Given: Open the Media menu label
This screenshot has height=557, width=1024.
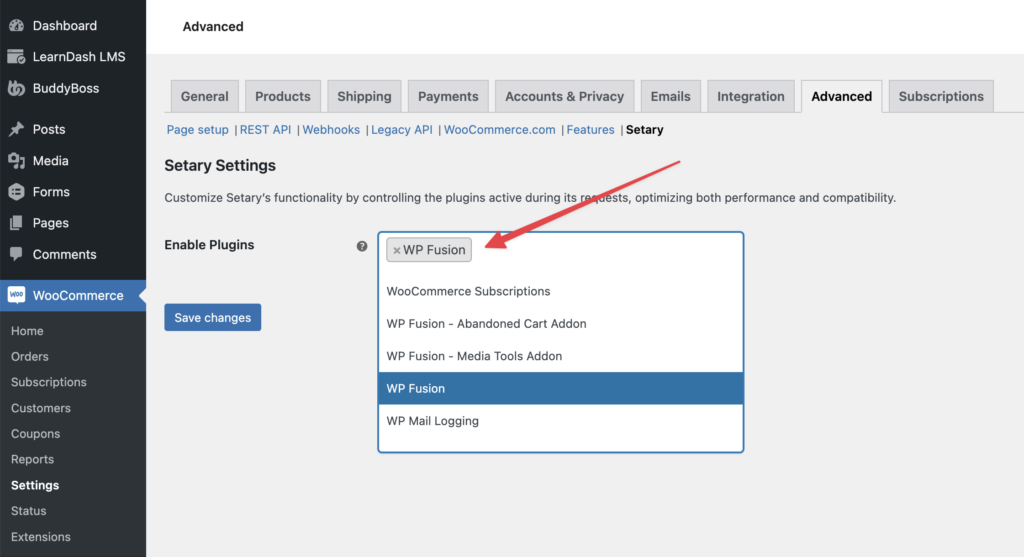Looking at the screenshot, I should coord(50,161).
